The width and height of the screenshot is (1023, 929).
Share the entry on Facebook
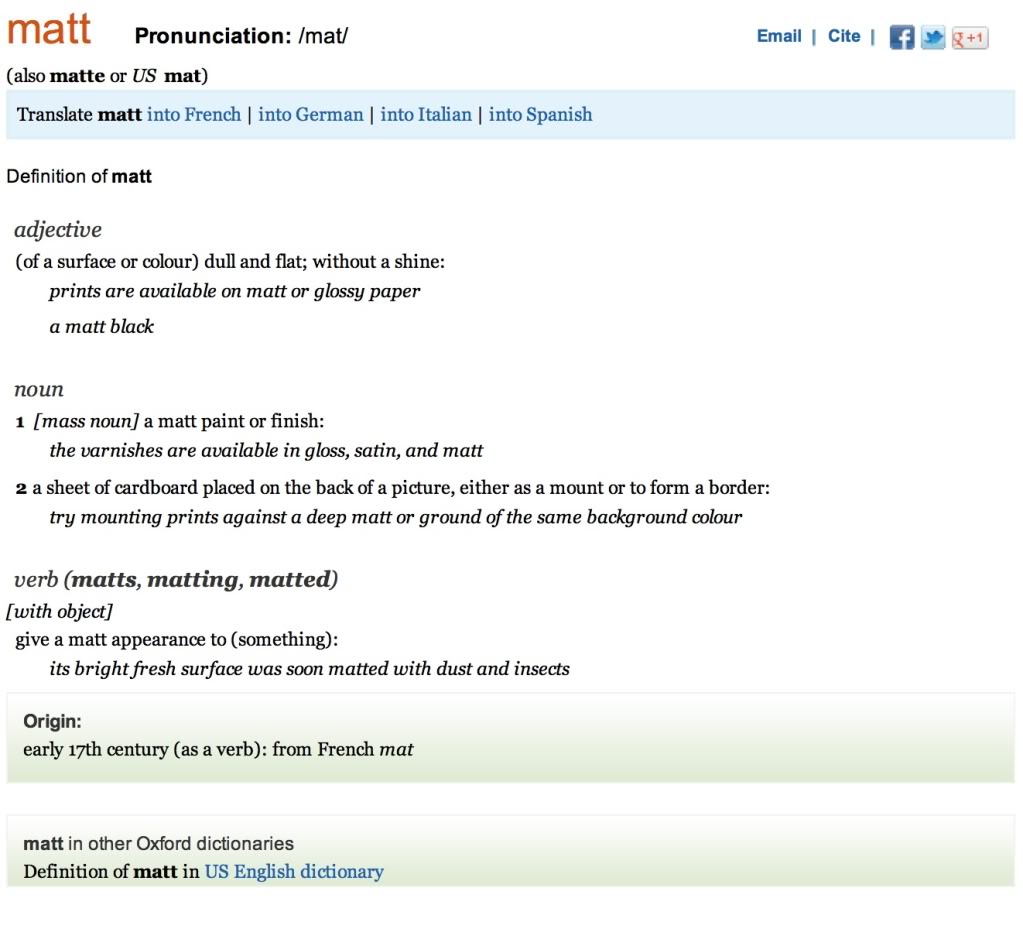click(901, 38)
